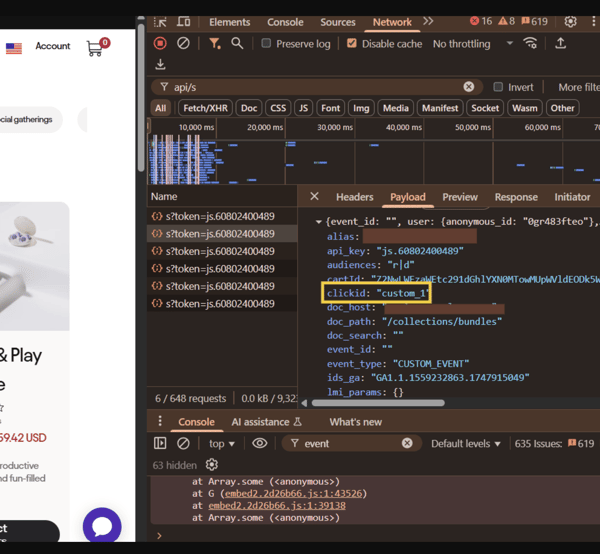Filter requests by Media type
This screenshot has height=554, width=600.
[396, 108]
